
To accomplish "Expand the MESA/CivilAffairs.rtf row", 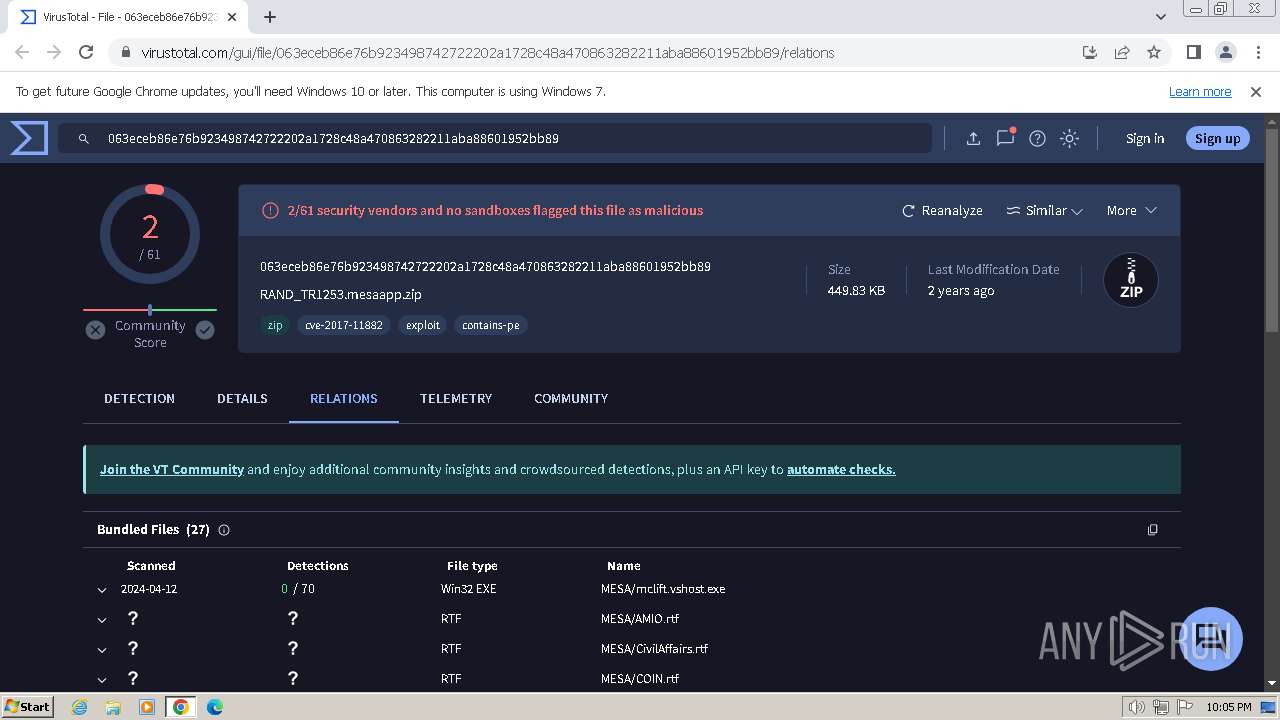I will pyautogui.click(x=102, y=650).
